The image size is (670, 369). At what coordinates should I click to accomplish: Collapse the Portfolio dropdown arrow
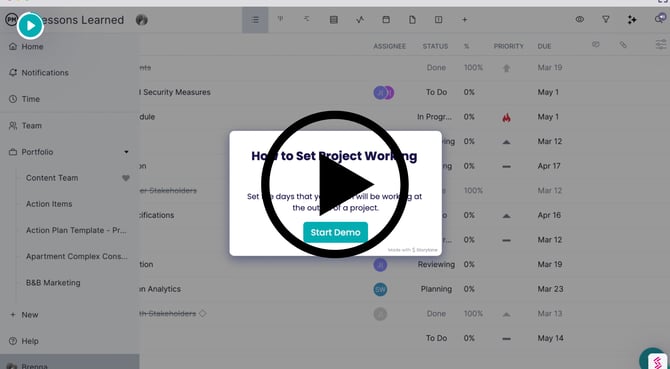pos(126,152)
